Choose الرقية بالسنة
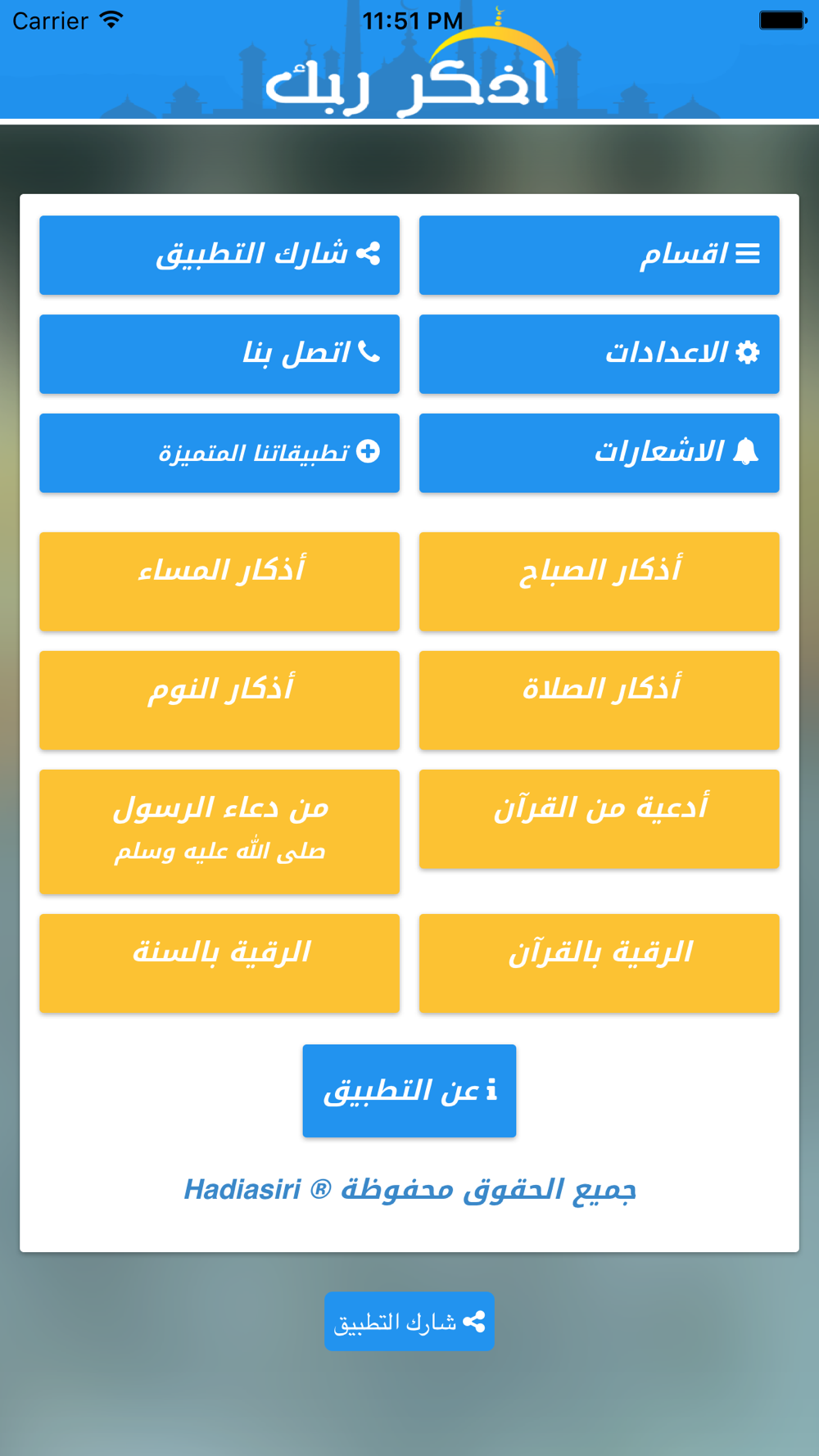Screen dimensions: 819x1456 coord(219,963)
